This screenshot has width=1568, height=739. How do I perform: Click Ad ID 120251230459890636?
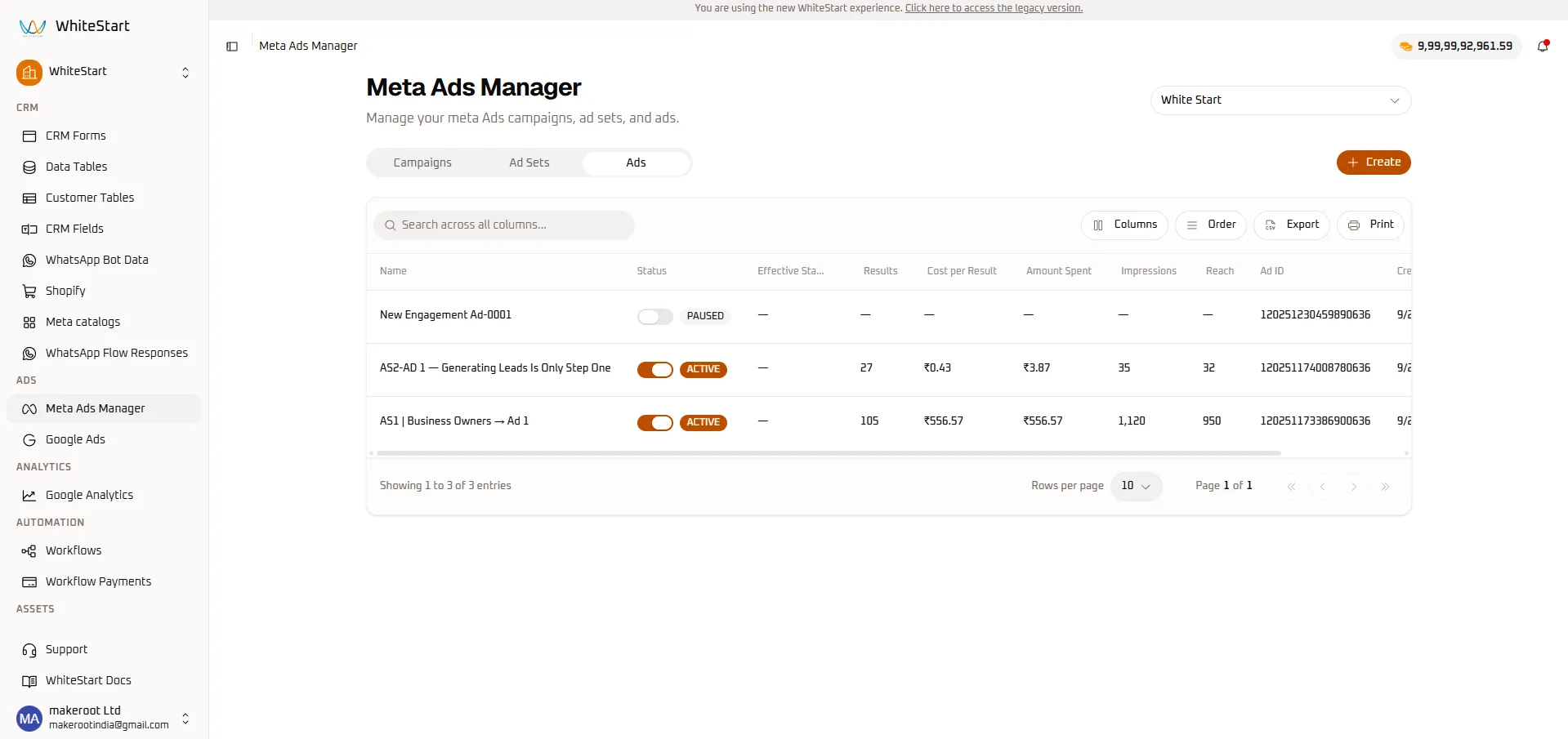pyautogui.click(x=1315, y=315)
